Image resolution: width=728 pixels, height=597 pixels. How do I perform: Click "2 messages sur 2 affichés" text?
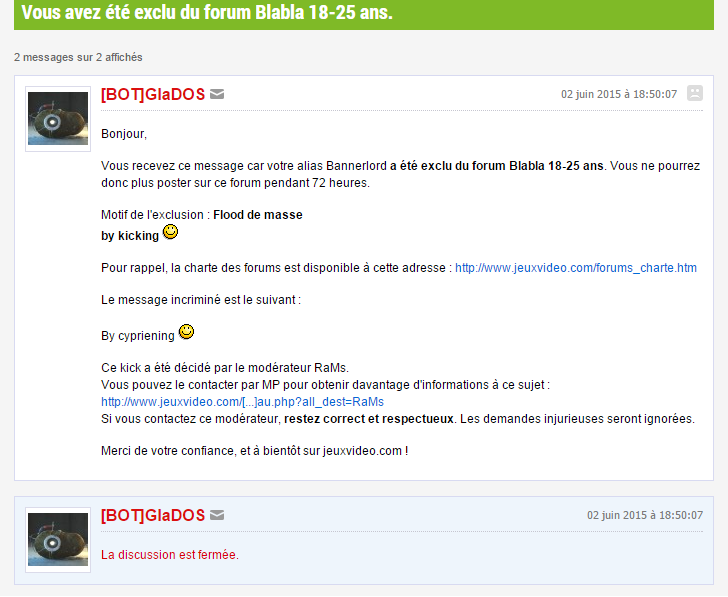pyautogui.click(x=78, y=57)
